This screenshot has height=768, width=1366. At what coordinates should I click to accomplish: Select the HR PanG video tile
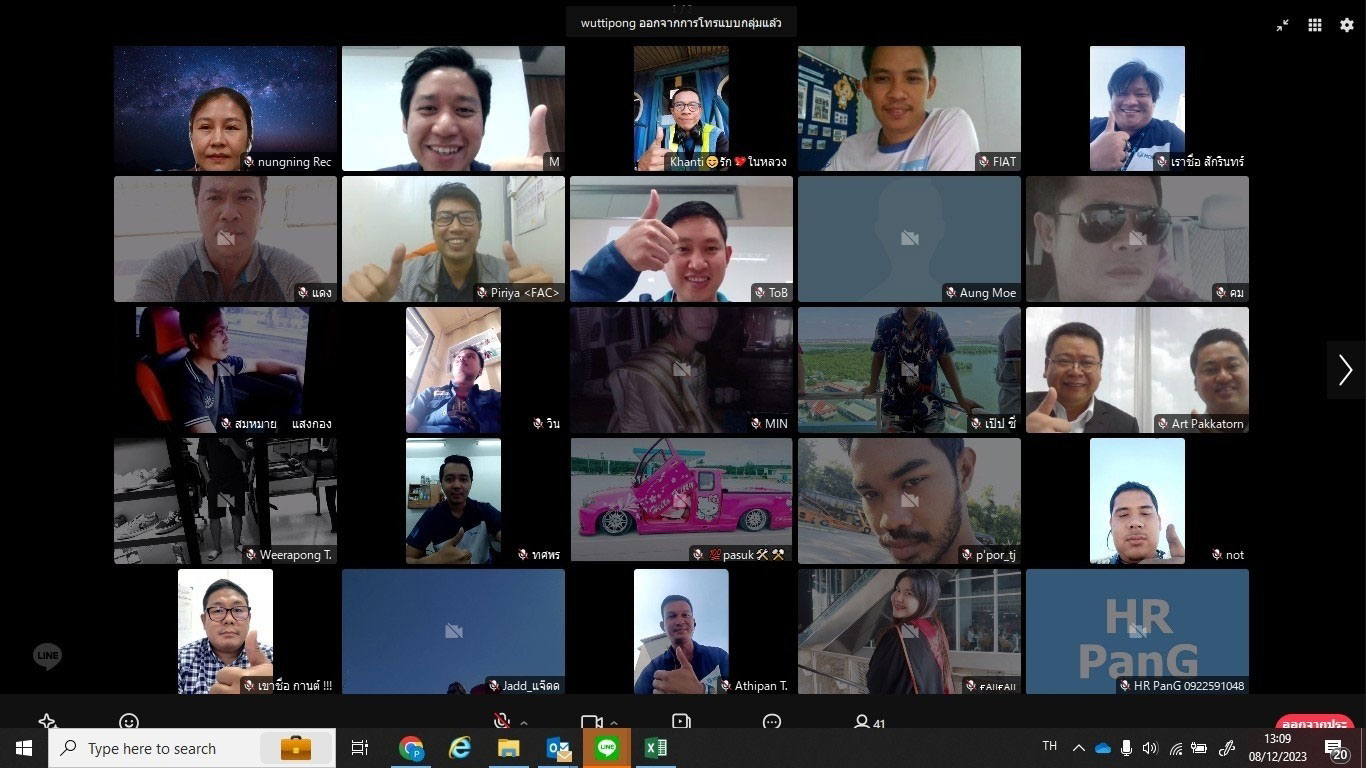(x=1137, y=631)
